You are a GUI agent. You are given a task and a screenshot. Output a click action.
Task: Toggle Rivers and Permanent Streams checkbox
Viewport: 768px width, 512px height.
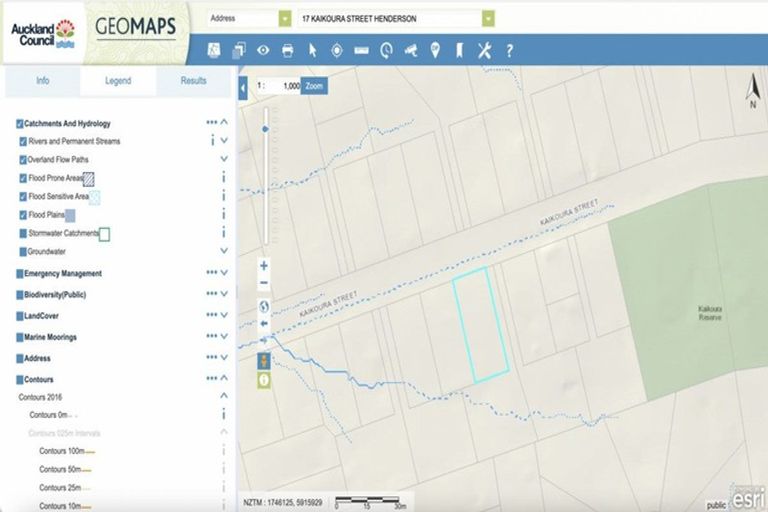23,142
